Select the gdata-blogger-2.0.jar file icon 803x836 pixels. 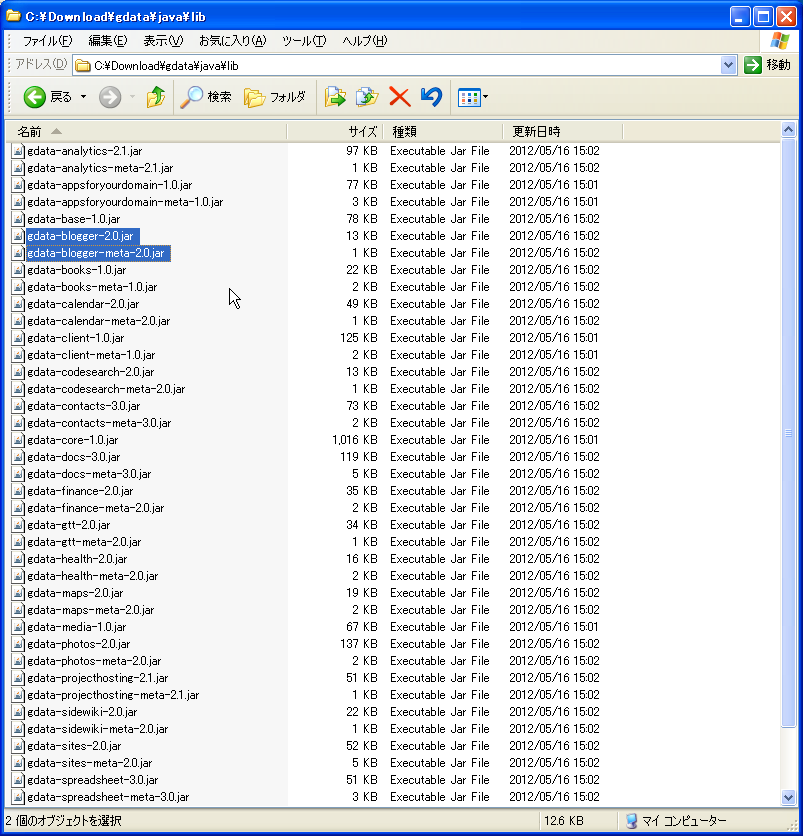click(x=18, y=236)
